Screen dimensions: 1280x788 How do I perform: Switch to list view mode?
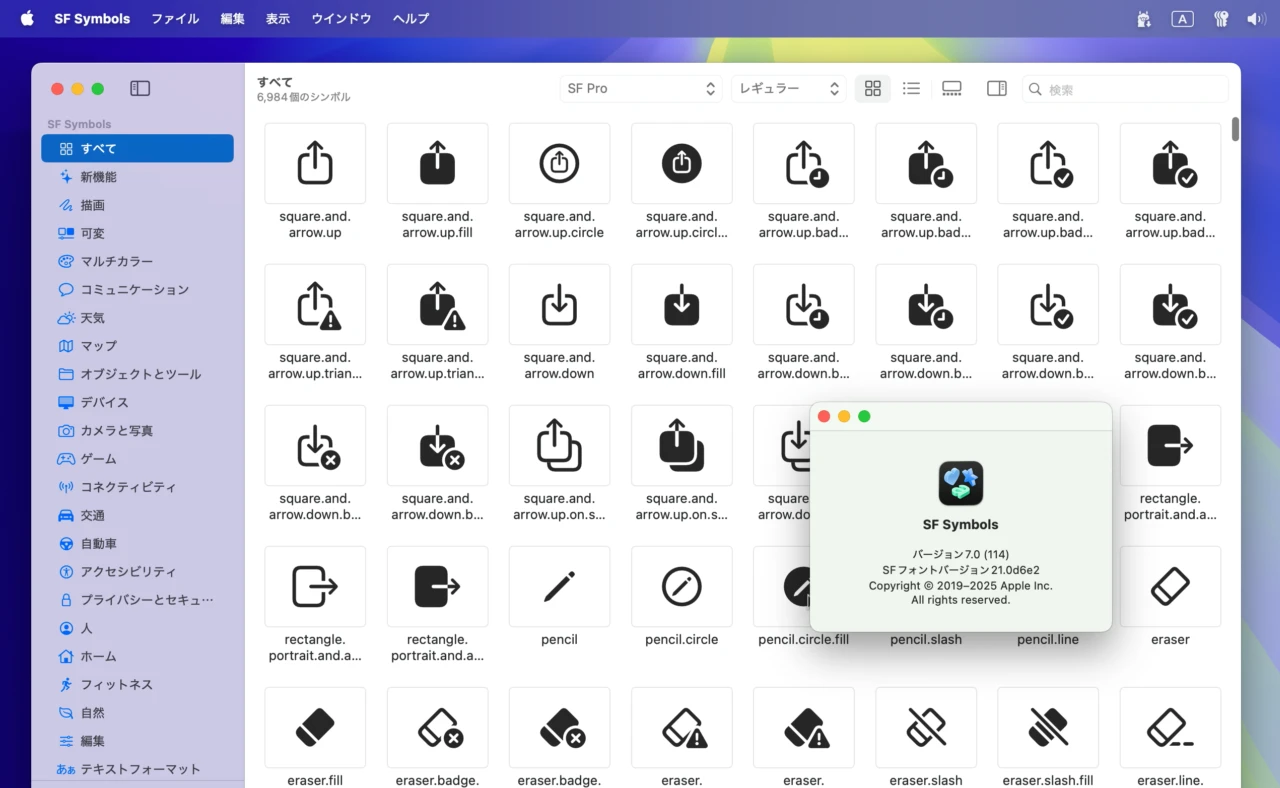911,89
